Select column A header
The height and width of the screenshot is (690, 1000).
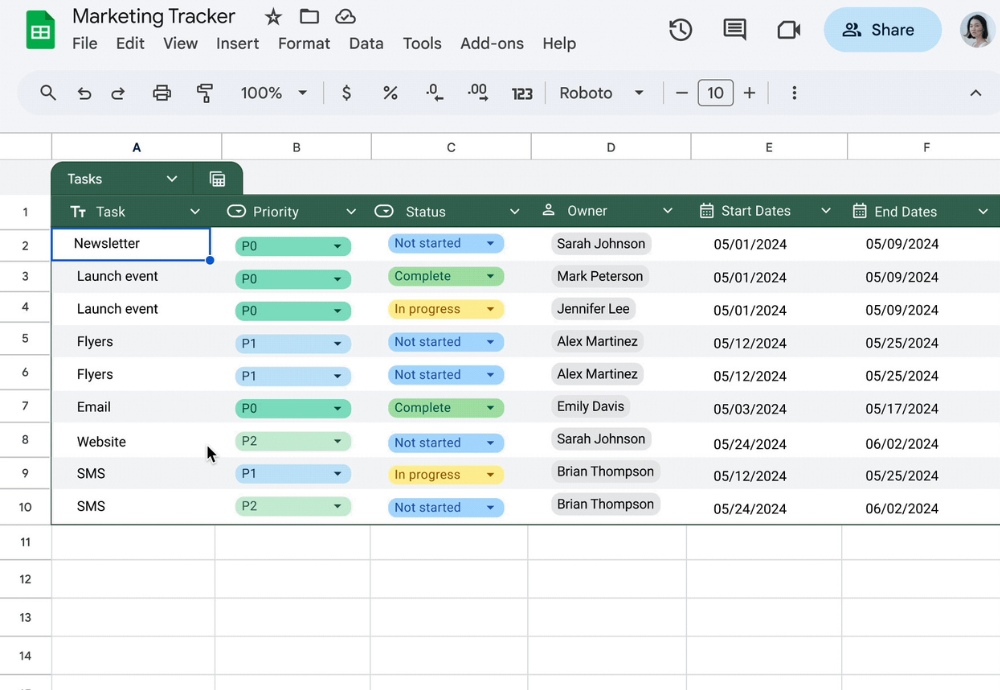point(136,147)
